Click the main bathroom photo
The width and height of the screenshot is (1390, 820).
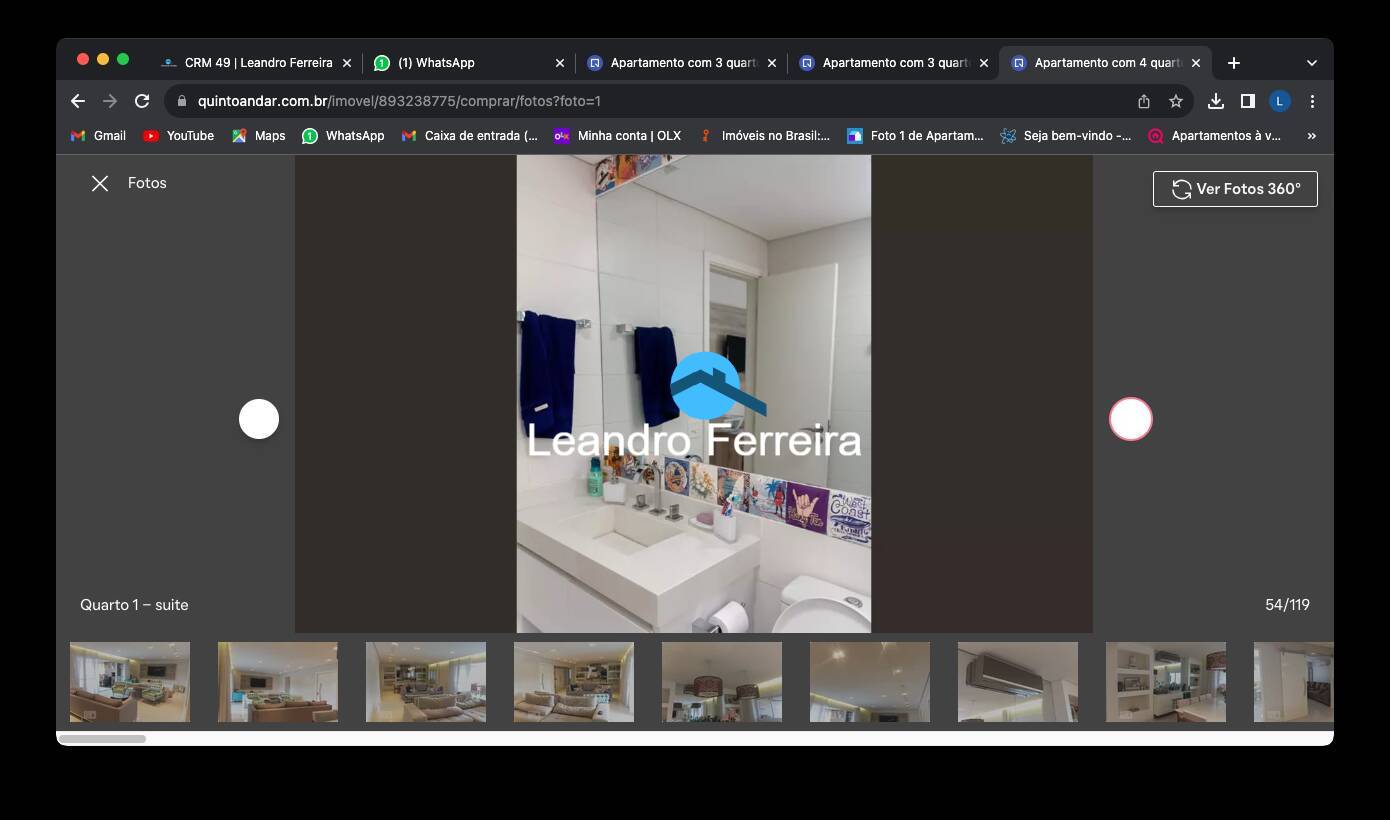click(694, 394)
